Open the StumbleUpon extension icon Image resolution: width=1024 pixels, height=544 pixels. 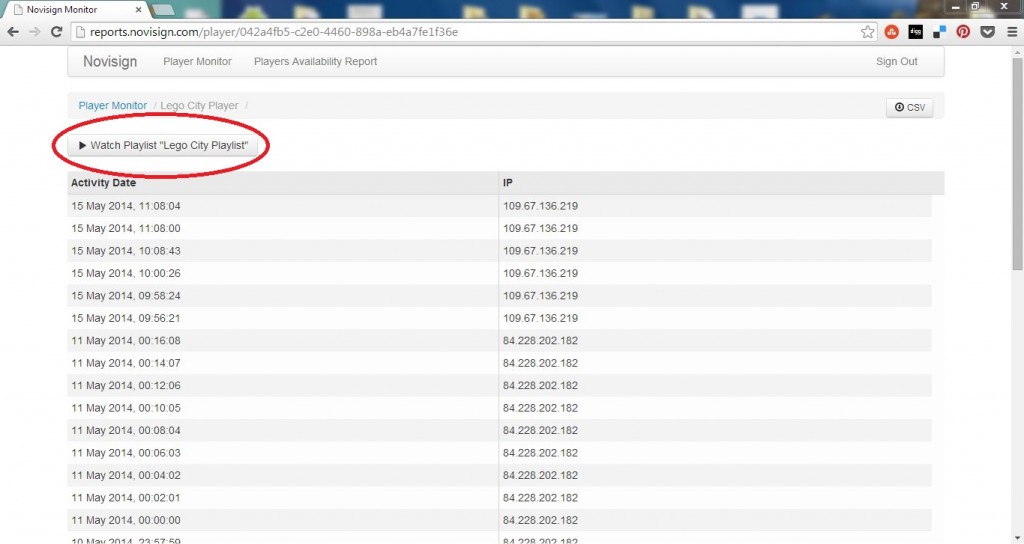891,31
